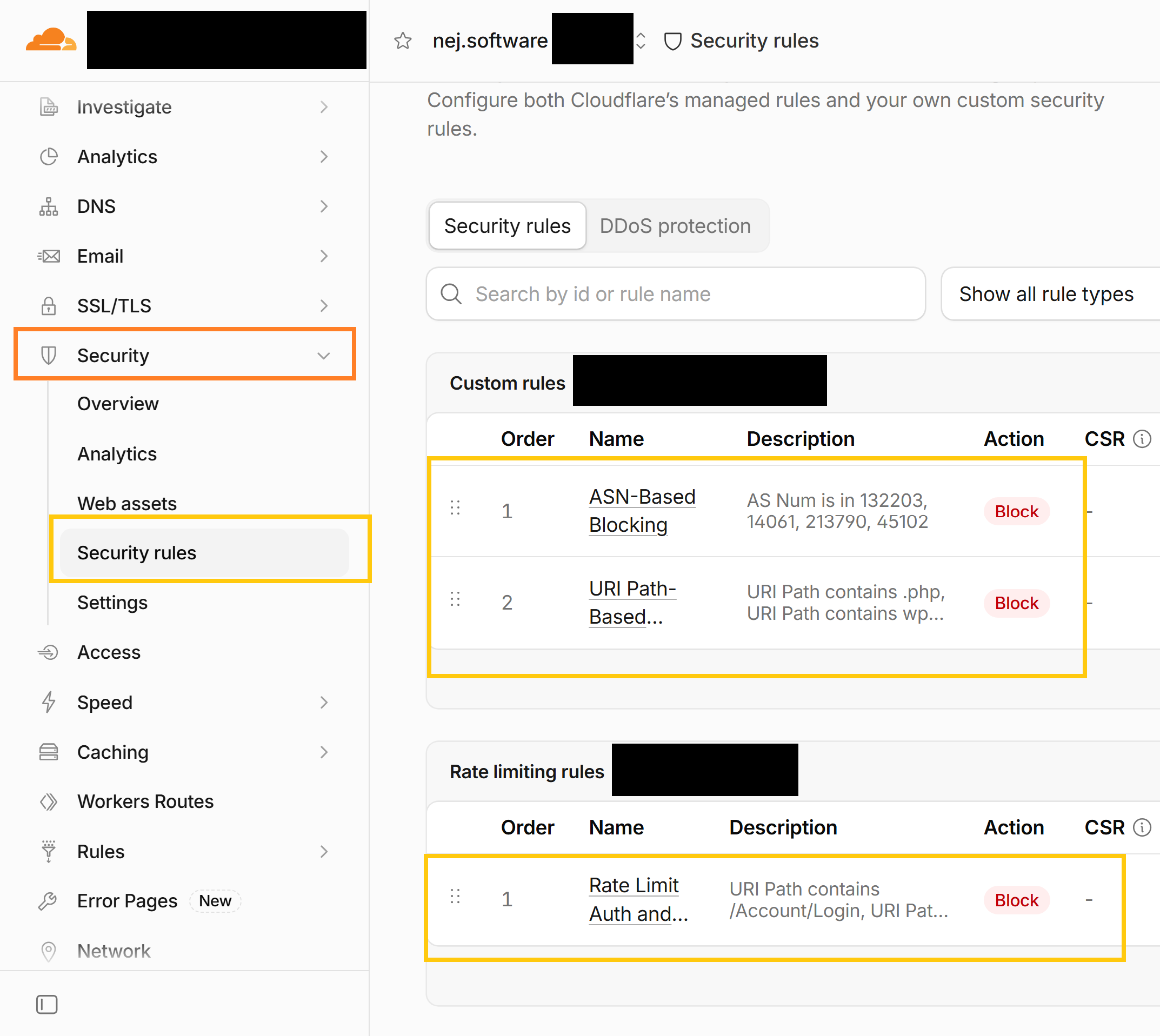Click Security rules breadcrumb in header
1160x1036 pixels.
[742, 41]
